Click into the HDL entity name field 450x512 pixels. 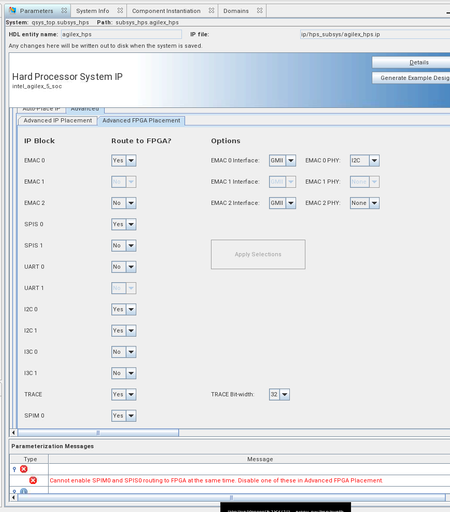click(x=121, y=34)
